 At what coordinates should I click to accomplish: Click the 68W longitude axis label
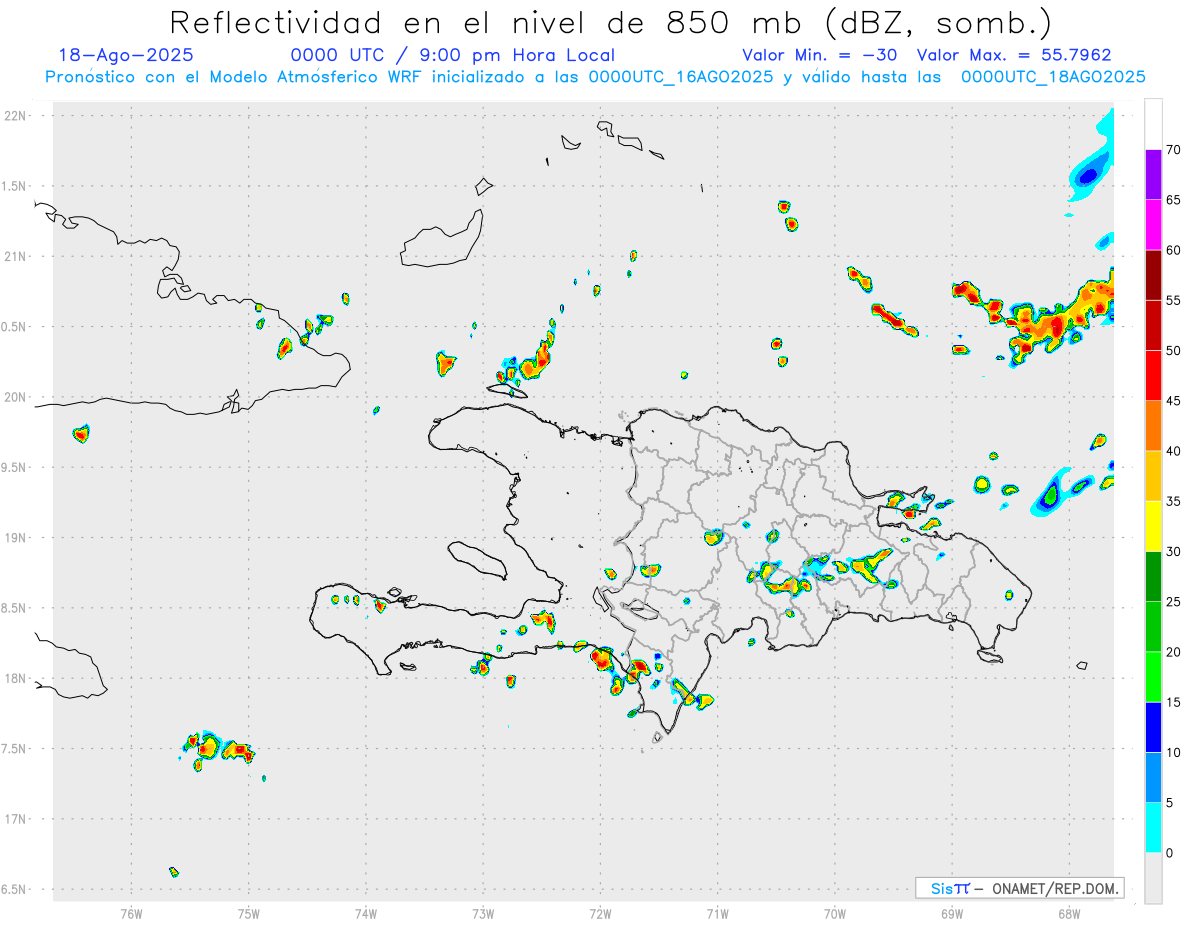tap(1068, 913)
